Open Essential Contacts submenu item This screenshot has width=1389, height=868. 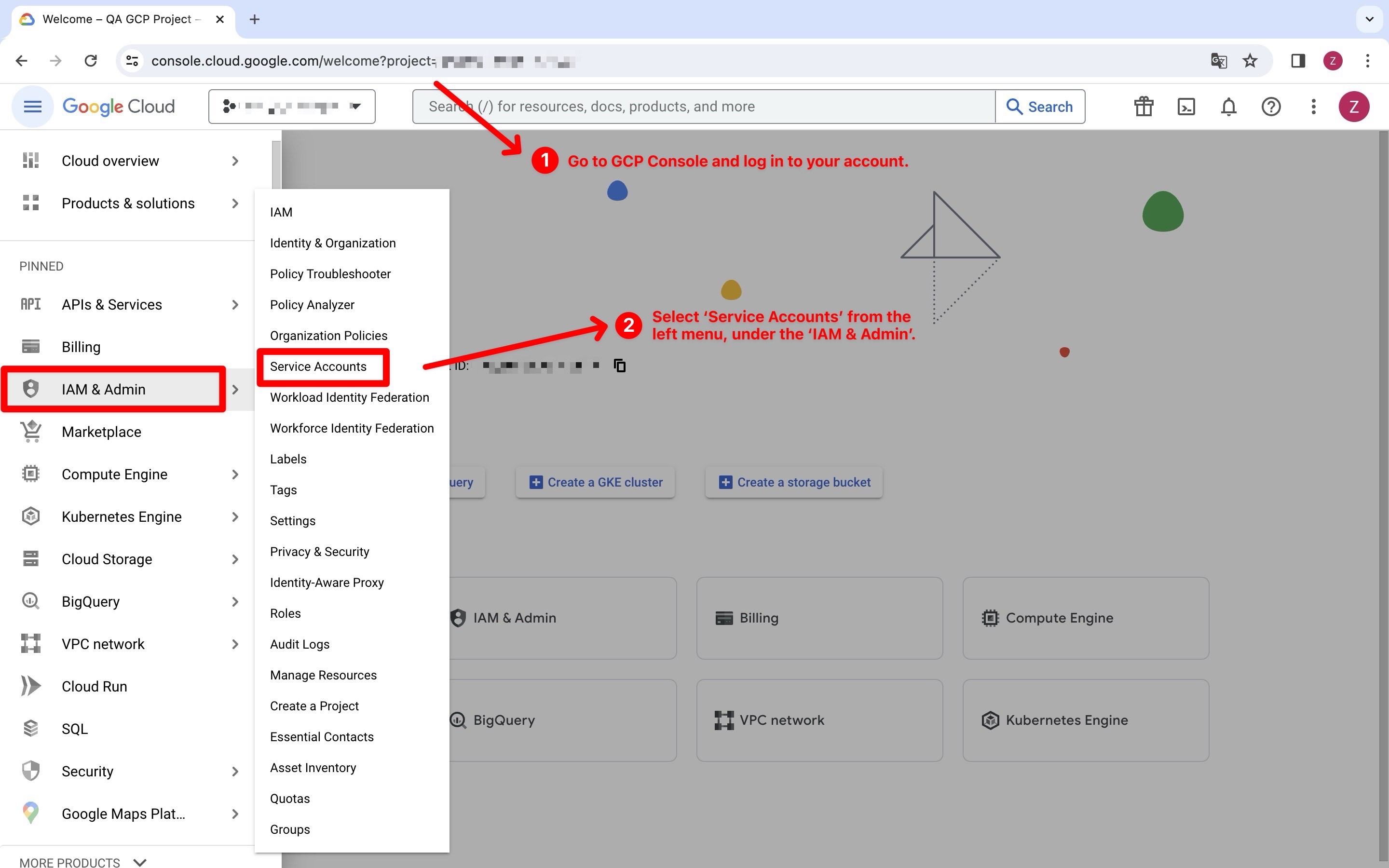(321, 736)
